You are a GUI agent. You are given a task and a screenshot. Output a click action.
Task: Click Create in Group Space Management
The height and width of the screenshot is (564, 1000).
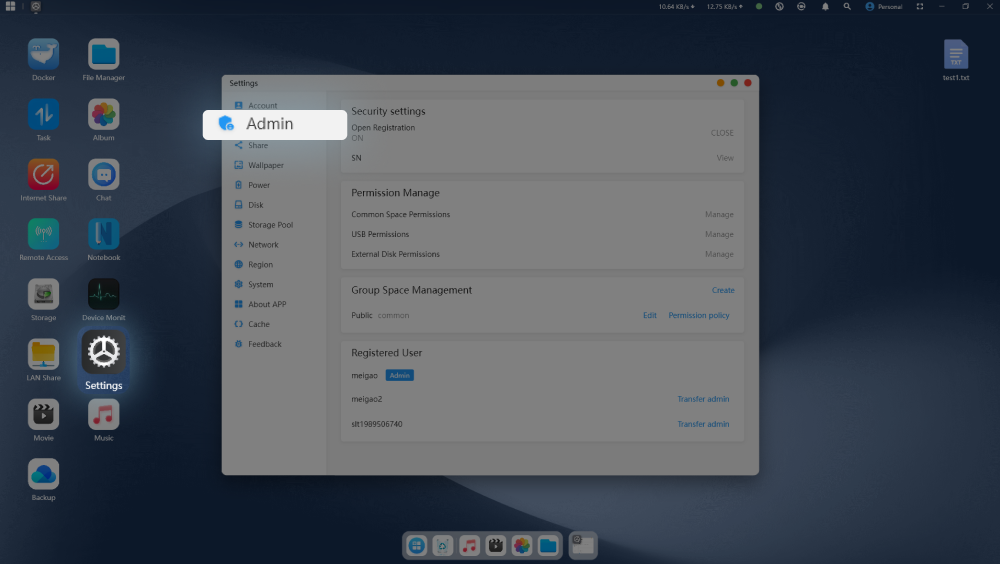pyautogui.click(x=723, y=290)
